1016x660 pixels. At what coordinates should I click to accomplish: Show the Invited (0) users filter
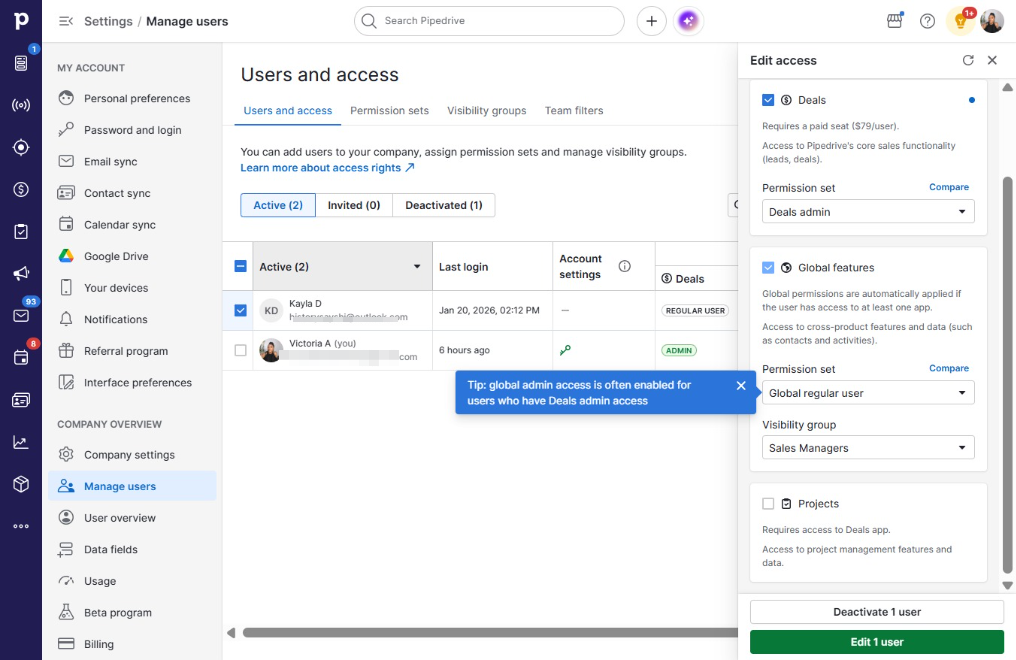(x=354, y=205)
